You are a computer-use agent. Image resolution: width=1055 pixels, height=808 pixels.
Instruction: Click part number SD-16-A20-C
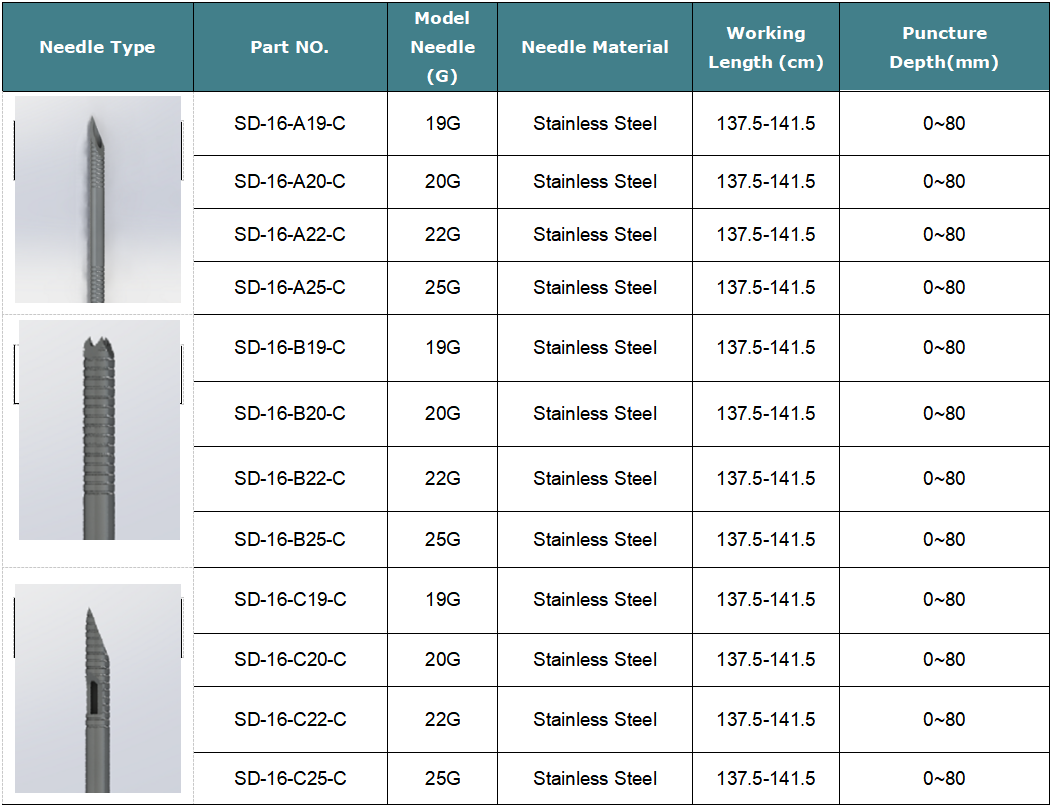290,182
